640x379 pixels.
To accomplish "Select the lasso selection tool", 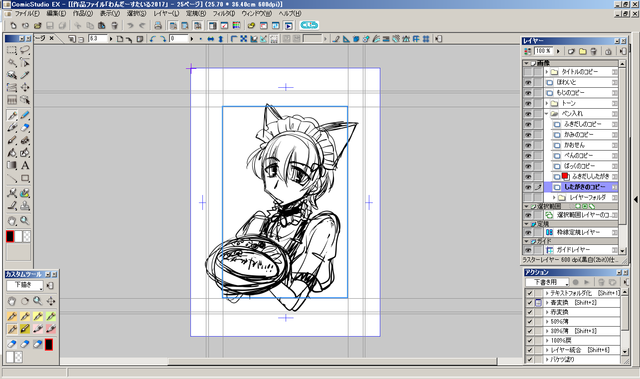I will click(25, 50).
